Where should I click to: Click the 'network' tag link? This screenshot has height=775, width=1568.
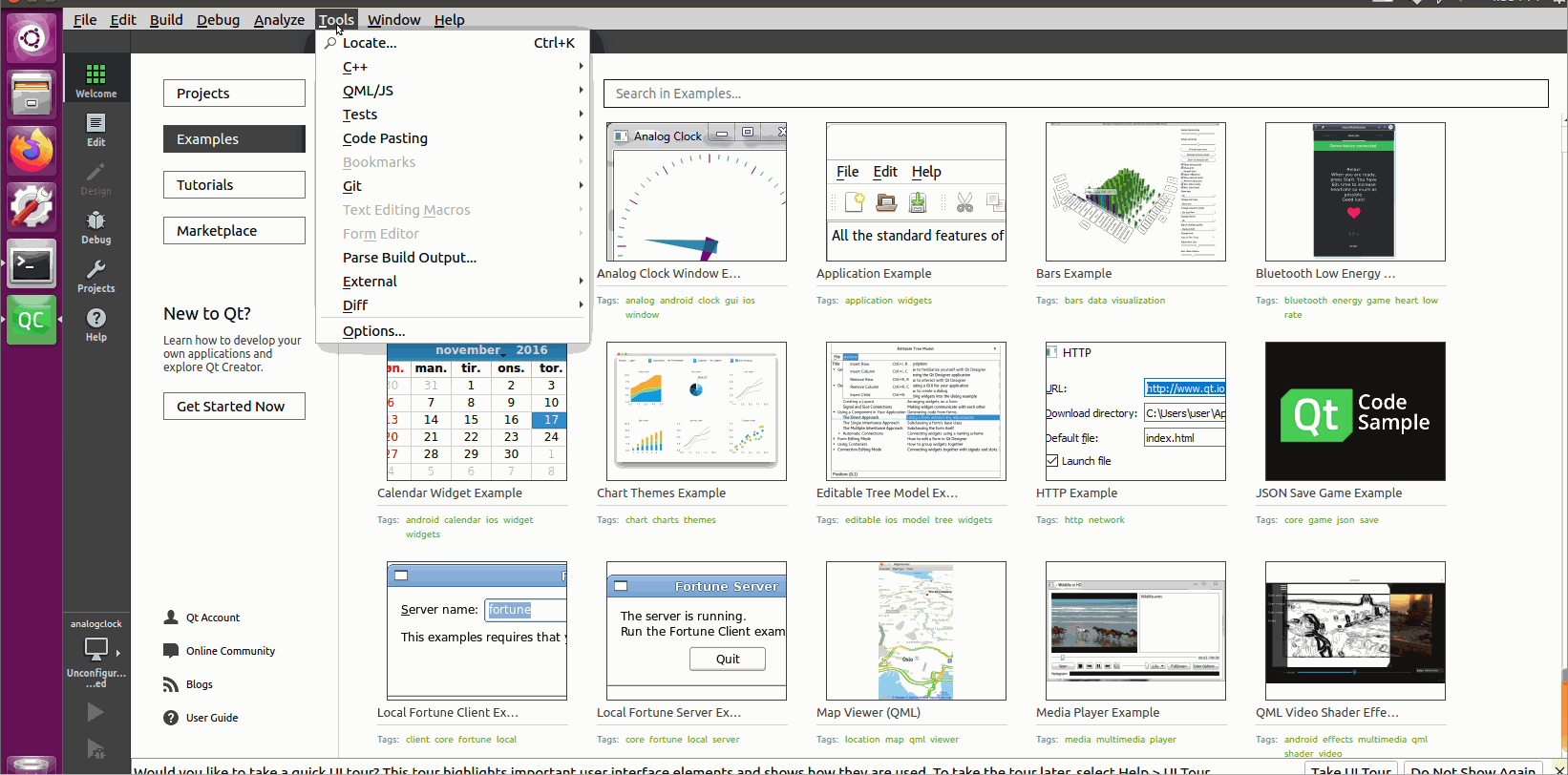pos(1106,520)
